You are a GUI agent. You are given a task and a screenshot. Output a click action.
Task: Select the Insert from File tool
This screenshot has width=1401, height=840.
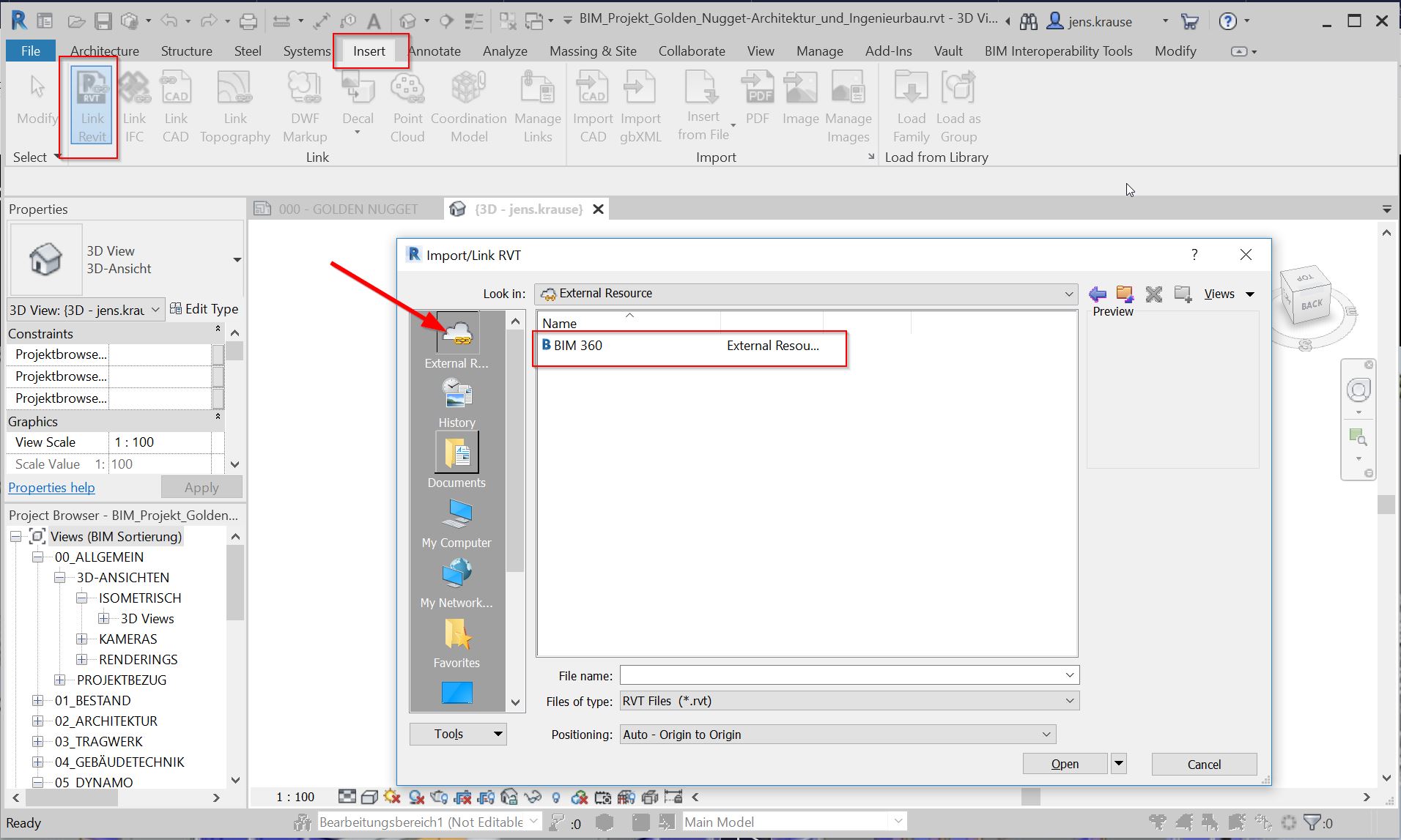point(701,106)
